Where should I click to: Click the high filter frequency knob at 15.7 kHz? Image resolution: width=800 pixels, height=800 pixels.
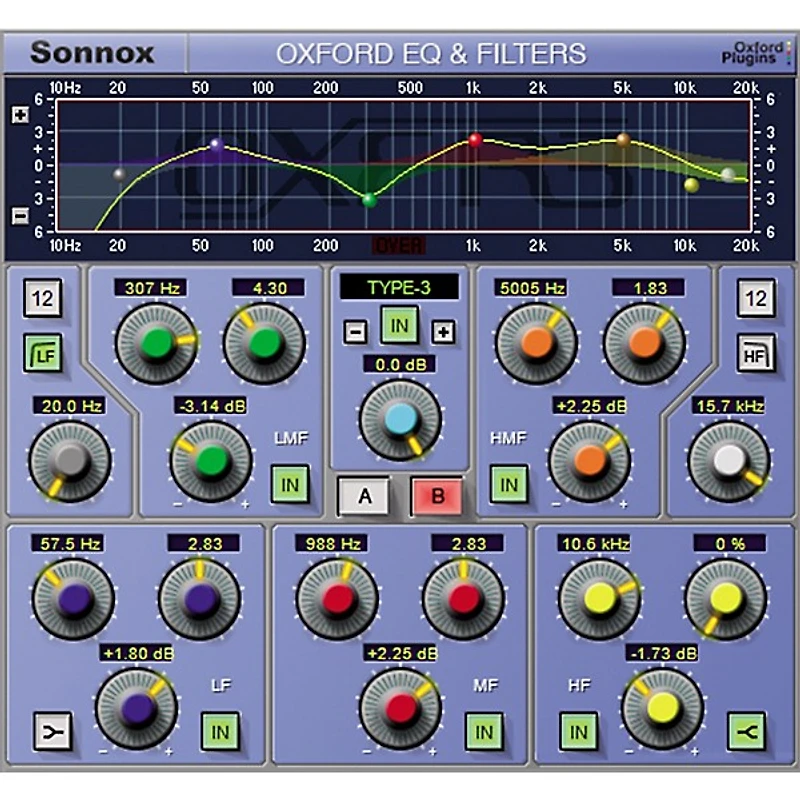[730, 461]
